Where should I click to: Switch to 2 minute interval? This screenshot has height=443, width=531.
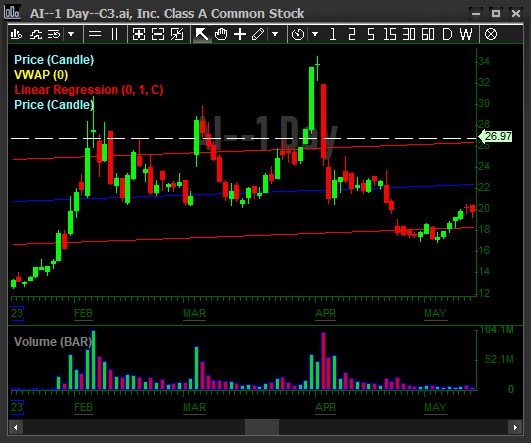pyautogui.click(x=352, y=34)
